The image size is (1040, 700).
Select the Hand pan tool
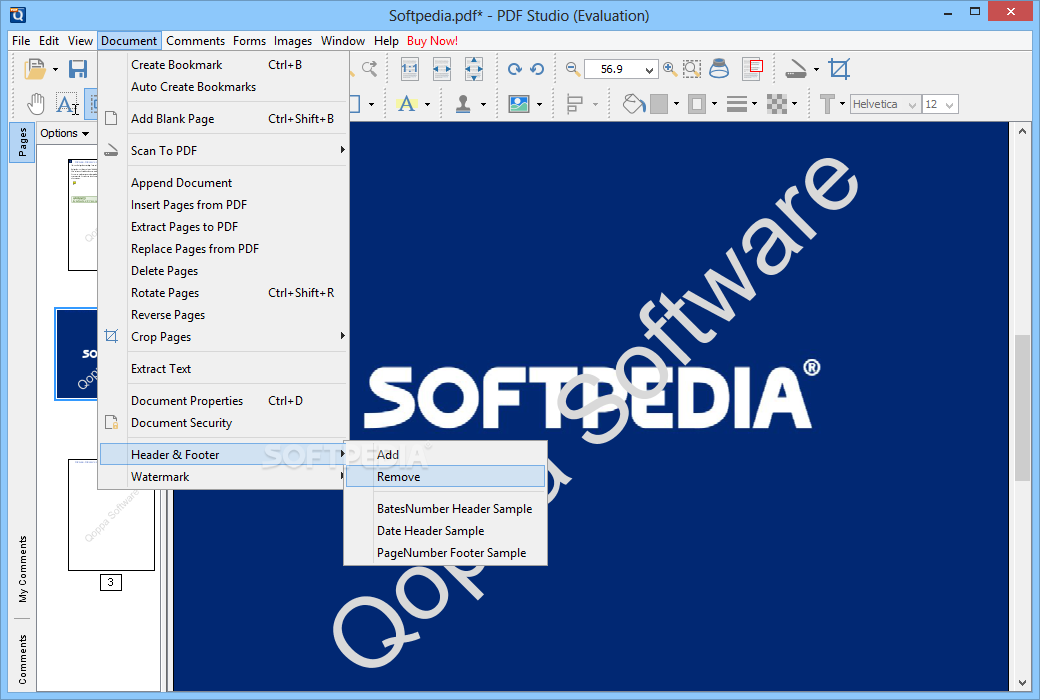[x=36, y=104]
